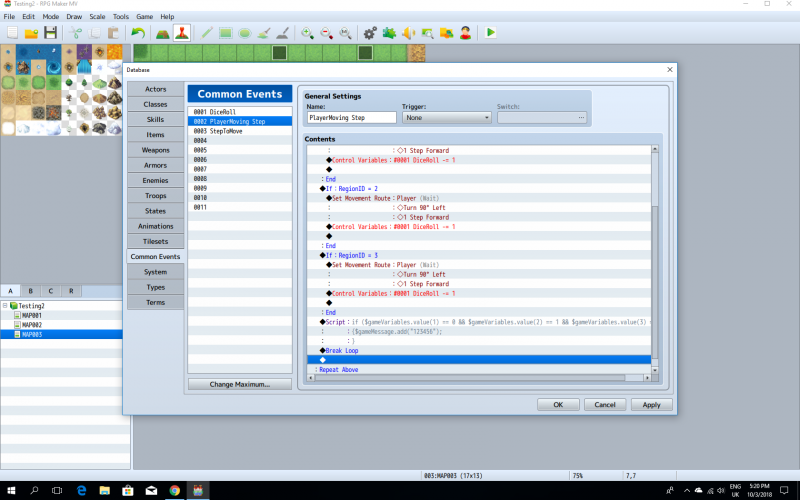The image size is (800, 500).
Task: Open the Game menu
Action: (x=144, y=16)
